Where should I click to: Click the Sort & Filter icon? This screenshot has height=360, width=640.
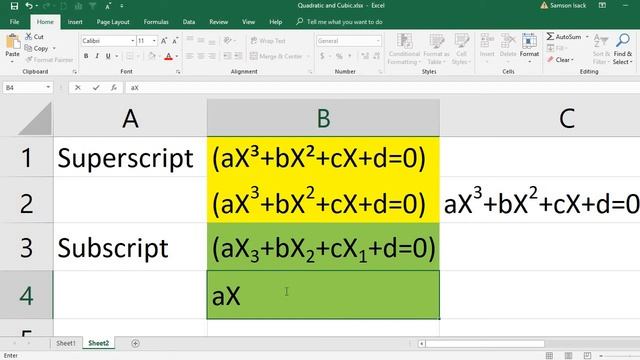click(601, 41)
